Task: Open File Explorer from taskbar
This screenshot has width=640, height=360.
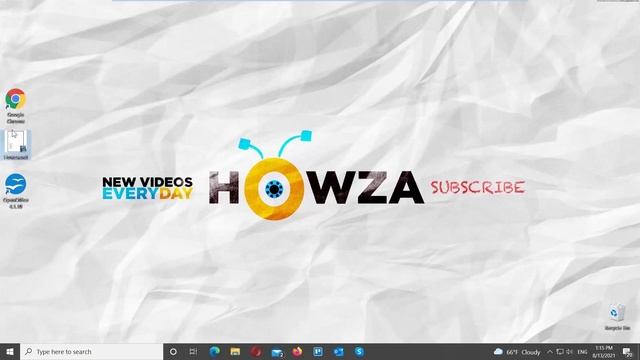Action: tap(235, 351)
